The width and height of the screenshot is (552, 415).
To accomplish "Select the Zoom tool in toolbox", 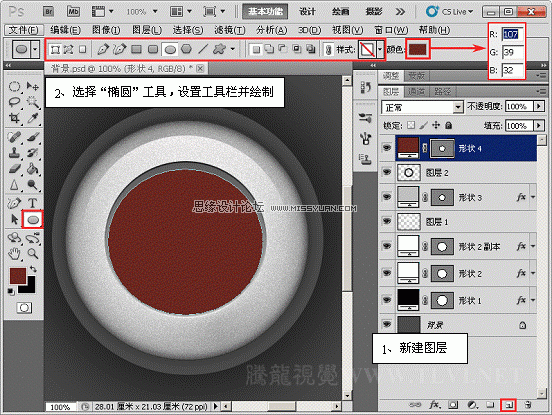I will click(33, 253).
